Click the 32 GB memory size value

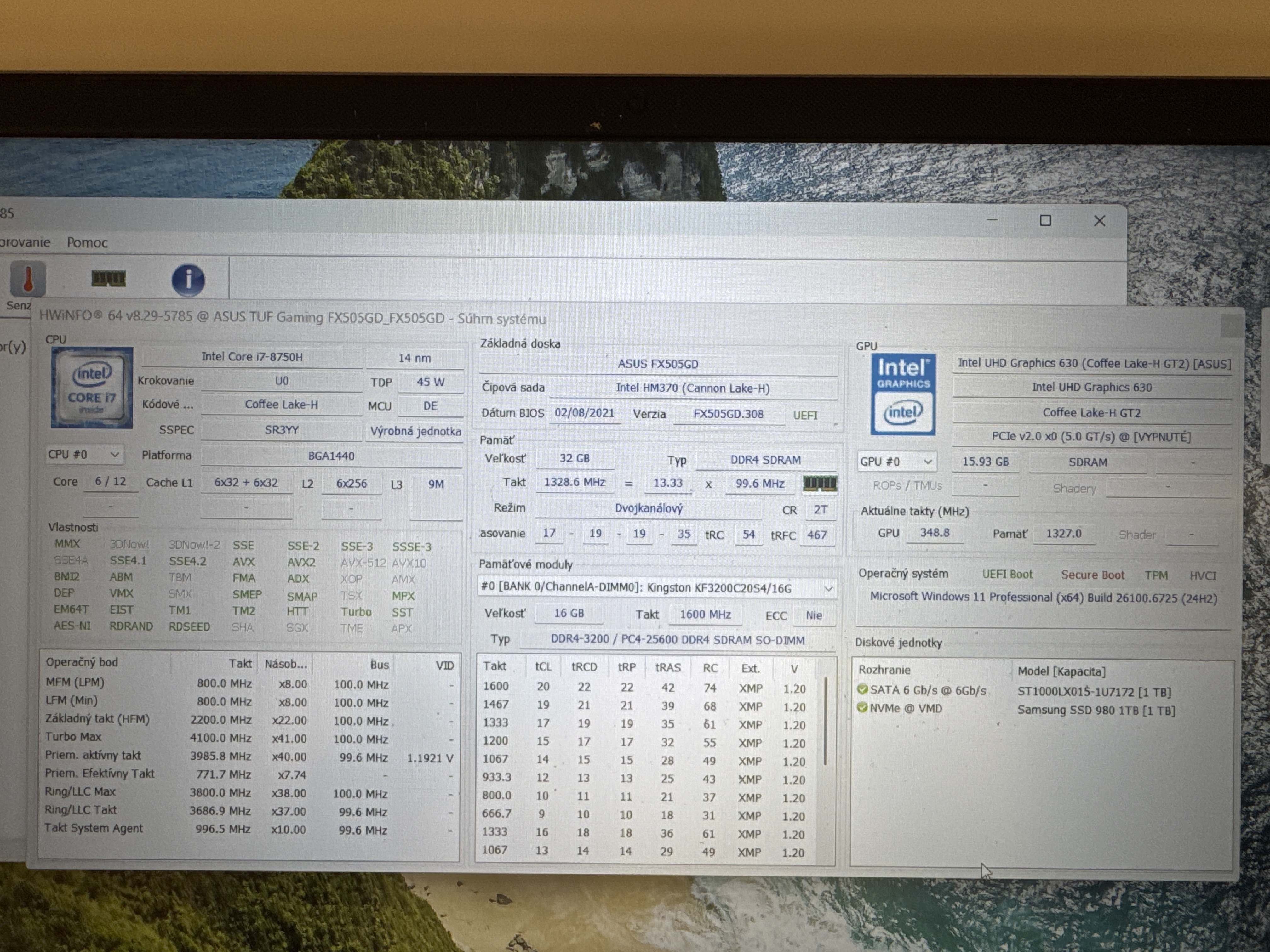pyautogui.click(x=575, y=458)
